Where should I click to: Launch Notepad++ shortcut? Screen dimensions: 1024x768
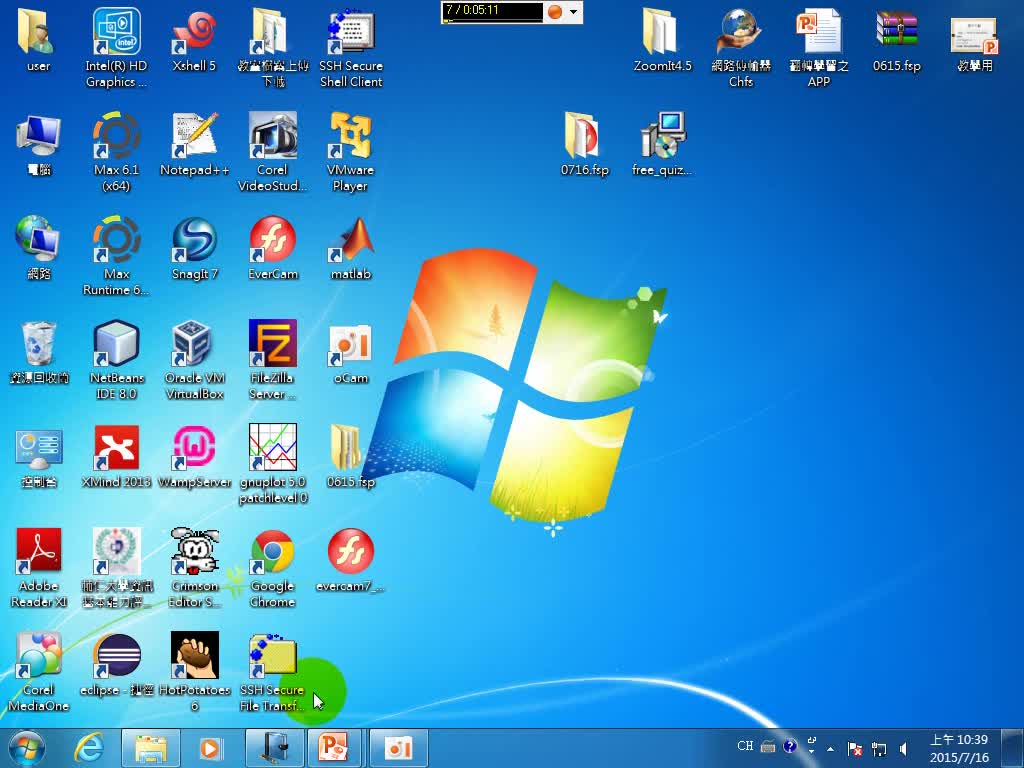[x=194, y=145]
